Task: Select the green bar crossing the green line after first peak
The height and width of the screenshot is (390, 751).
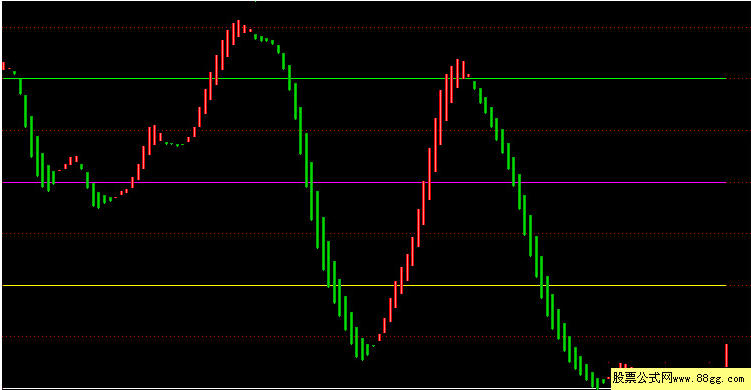Action: click(x=289, y=78)
